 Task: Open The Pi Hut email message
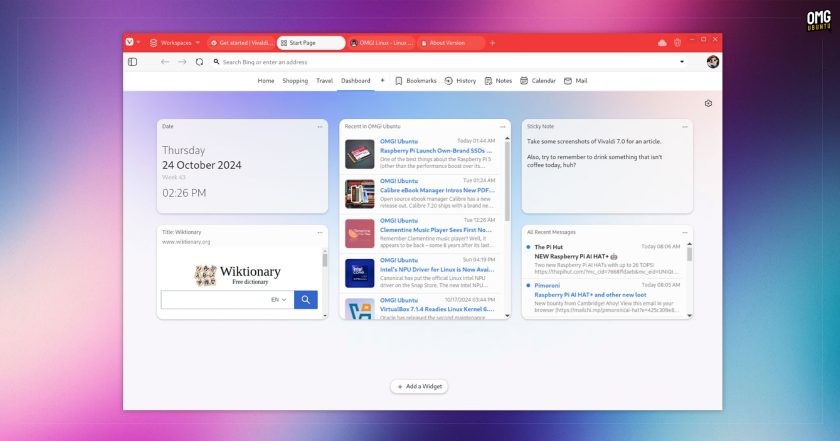[x=603, y=260]
